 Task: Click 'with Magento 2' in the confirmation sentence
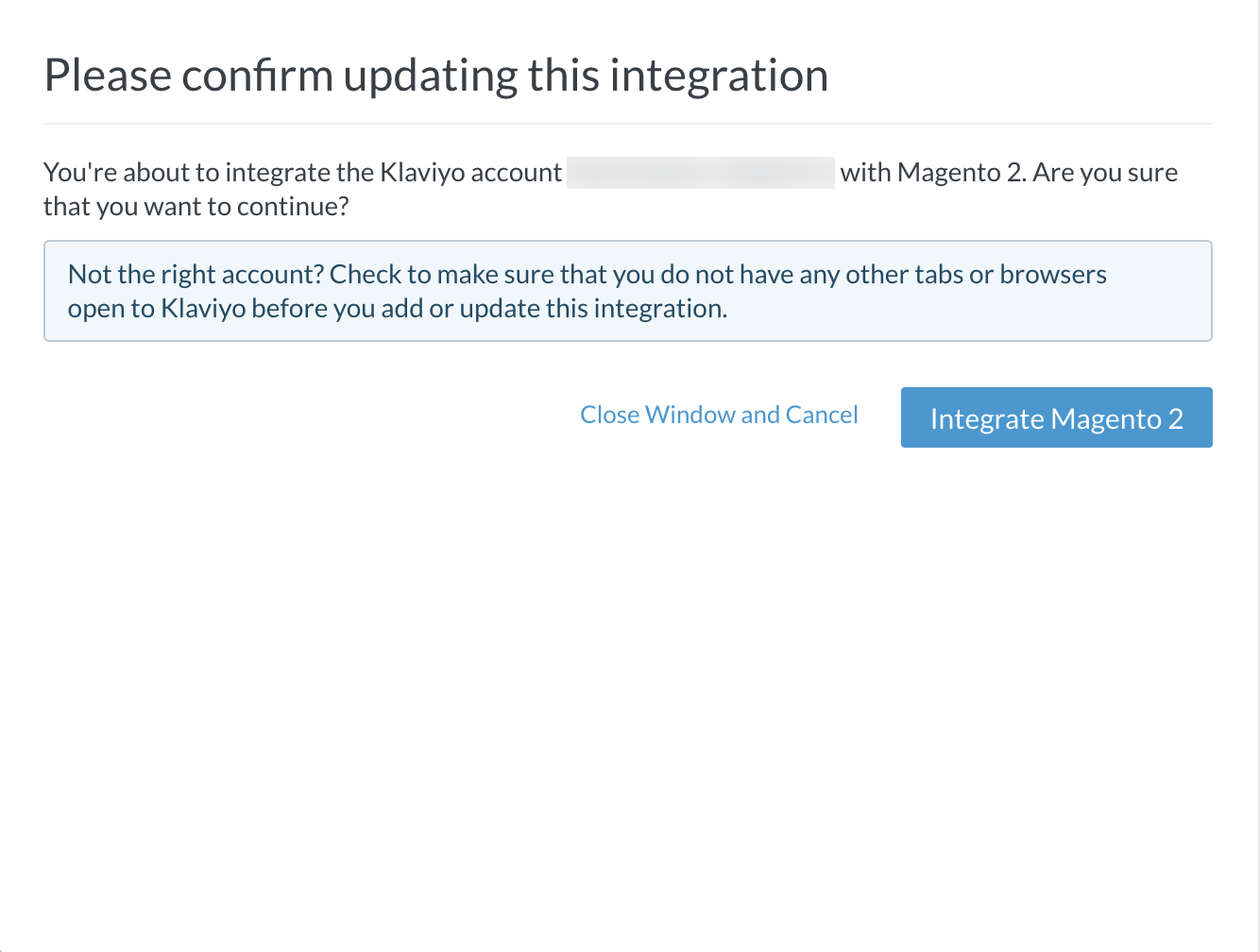pyautogui.click(x=931, y=173)
